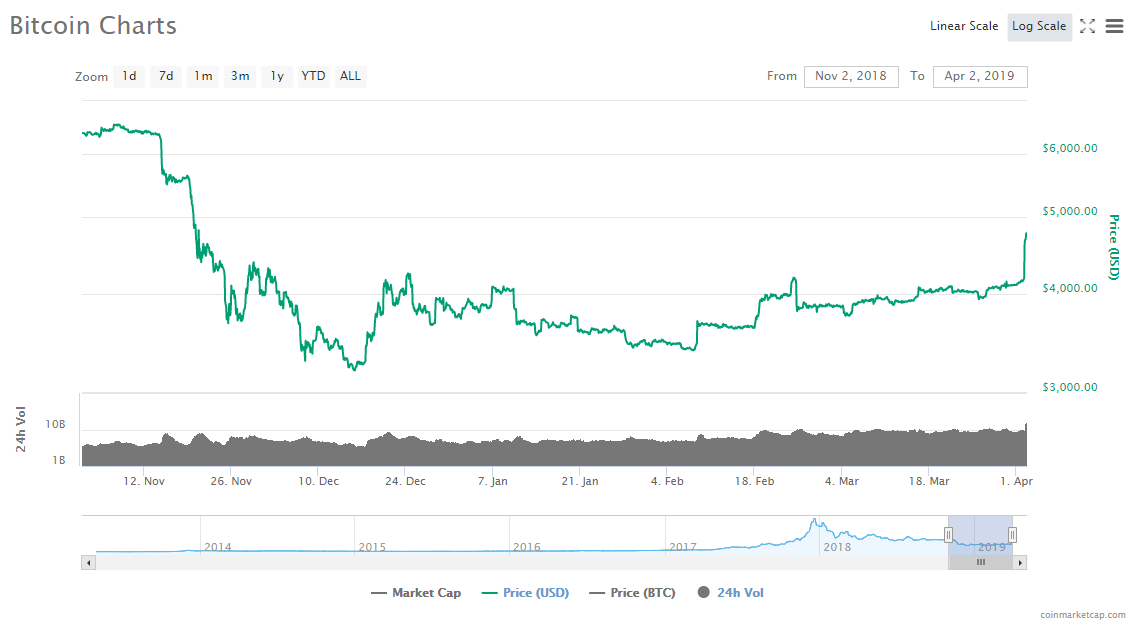Set zoom range to 7d

166,76
